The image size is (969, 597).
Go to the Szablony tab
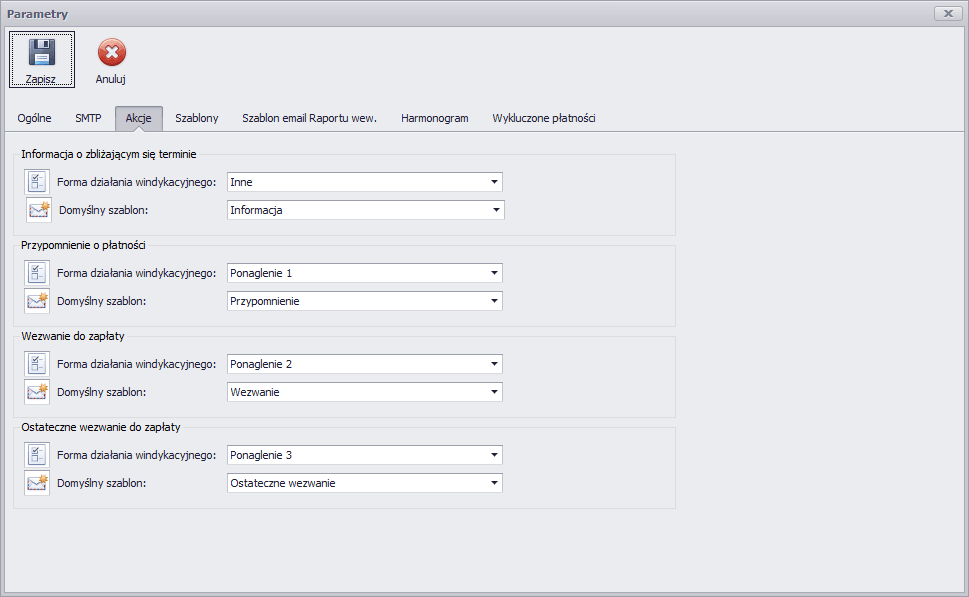tap(197, 118)
